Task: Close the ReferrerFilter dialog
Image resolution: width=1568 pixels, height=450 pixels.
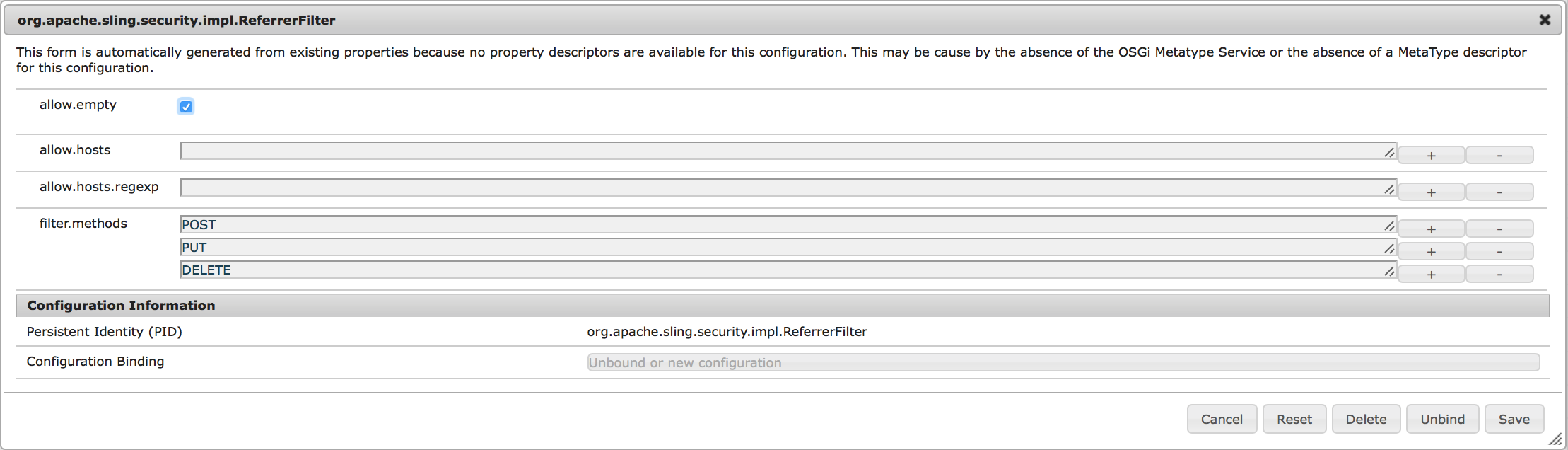Action: [x=1545, y=20]
